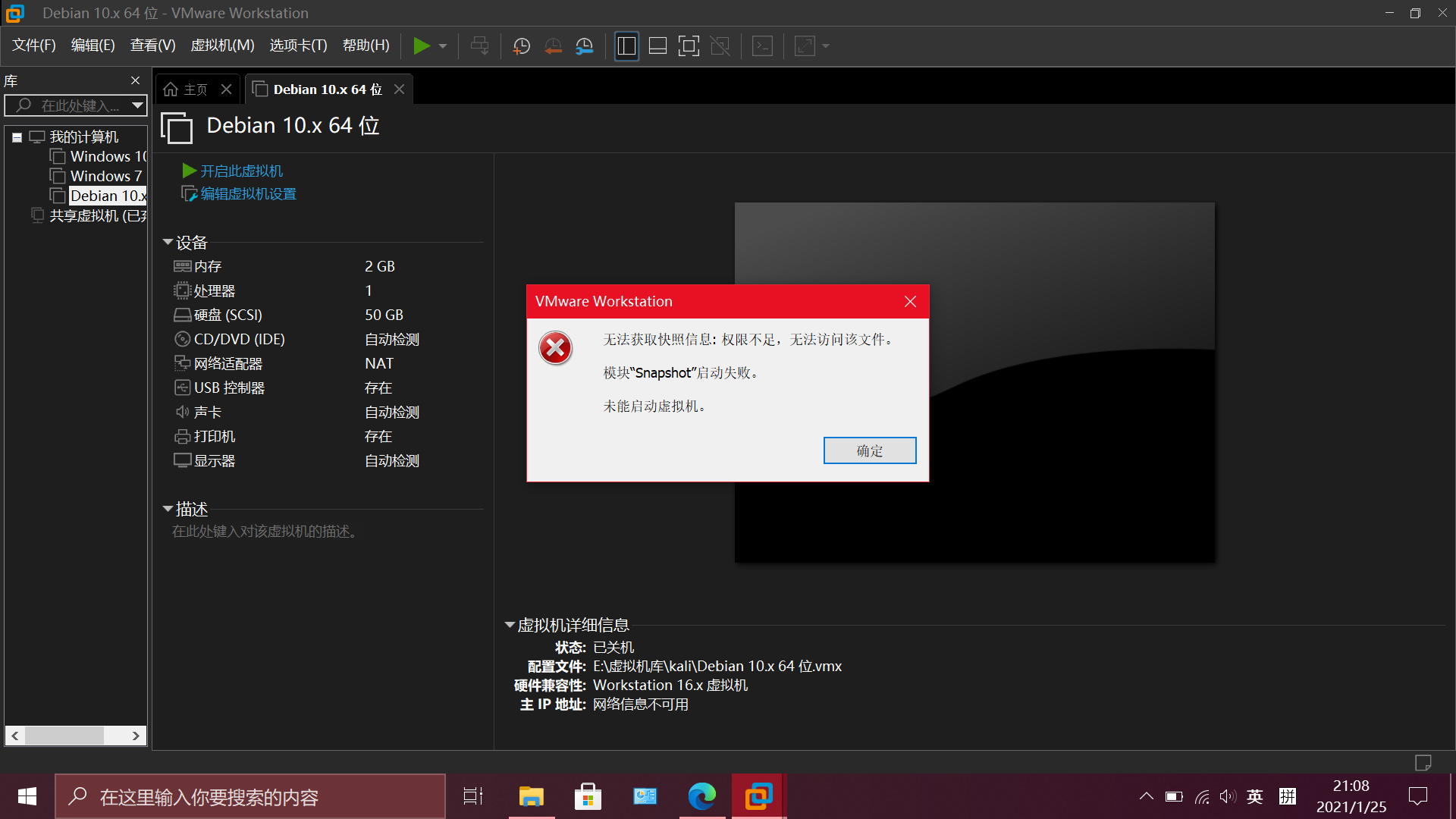Open the volume control tray icon
This screenshot has height=819, width=1456.
pyautogui.click(x=1228, y=796)
